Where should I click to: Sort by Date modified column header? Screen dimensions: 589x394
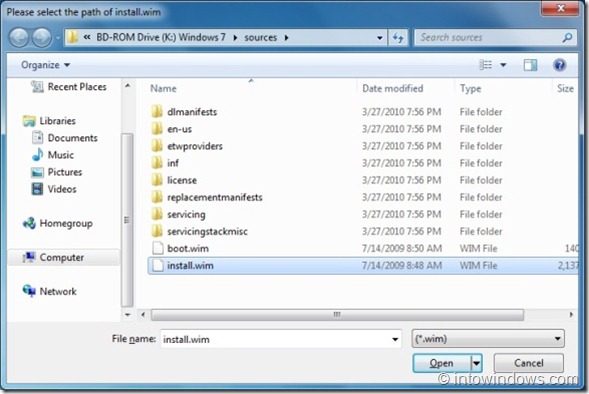393,88
